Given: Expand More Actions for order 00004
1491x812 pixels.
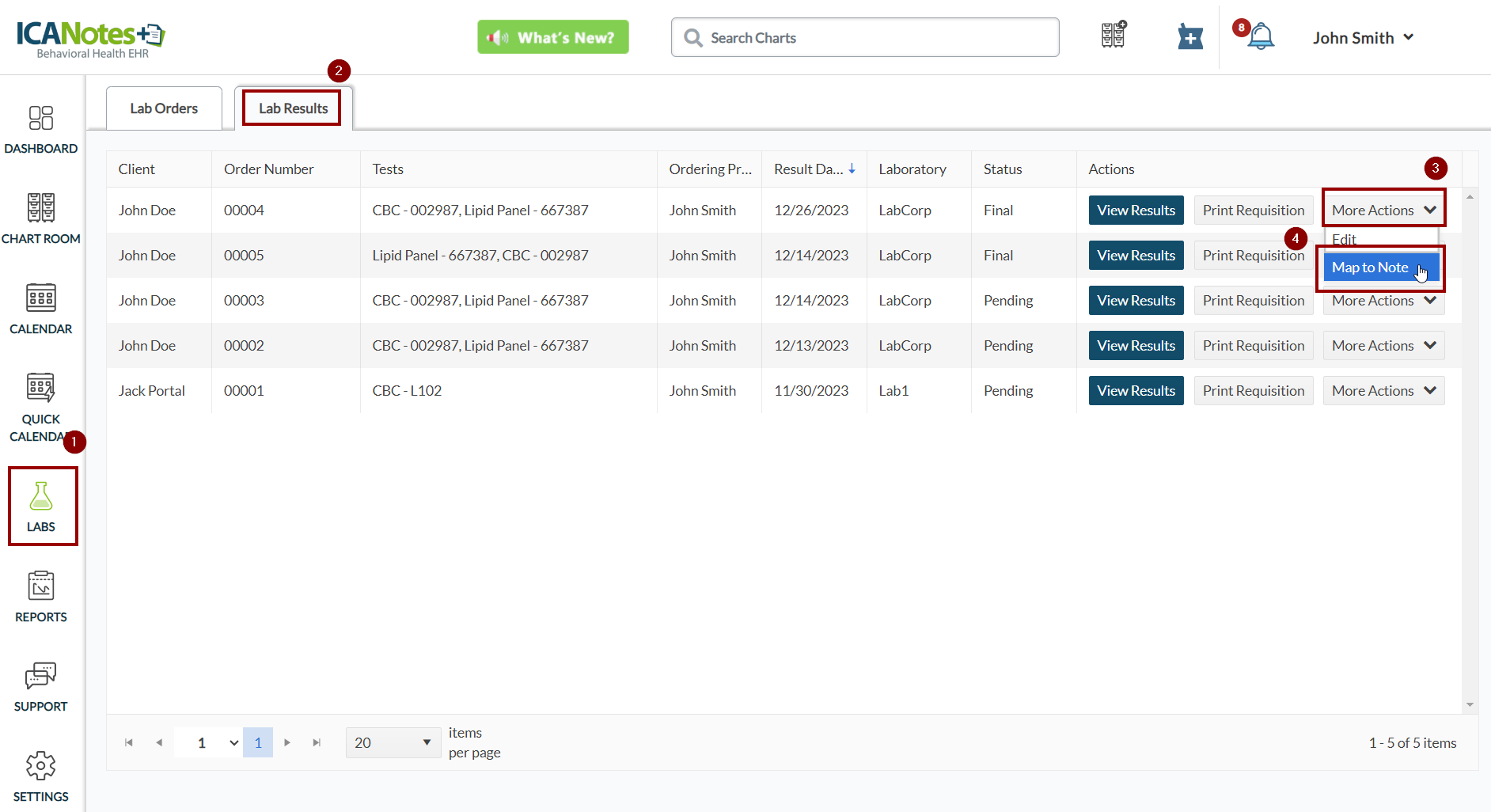Looking at the screenshot, I should (x=1383, y=211).
